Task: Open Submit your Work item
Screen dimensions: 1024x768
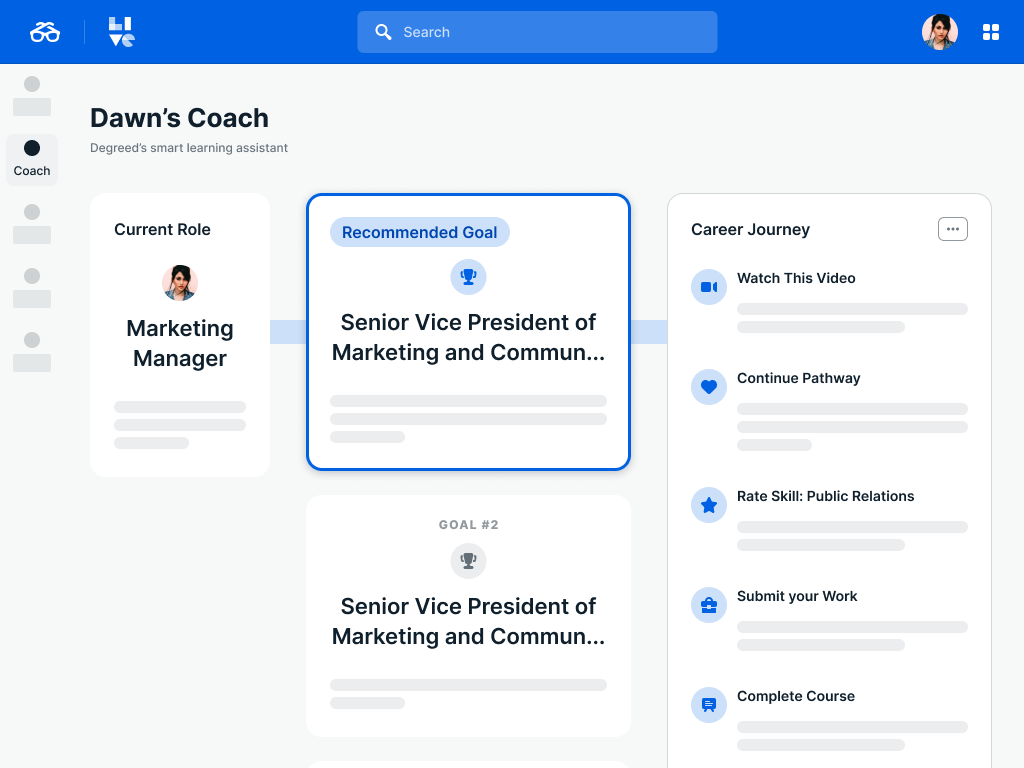Action: pyautogui.click(x=797, y=596)
